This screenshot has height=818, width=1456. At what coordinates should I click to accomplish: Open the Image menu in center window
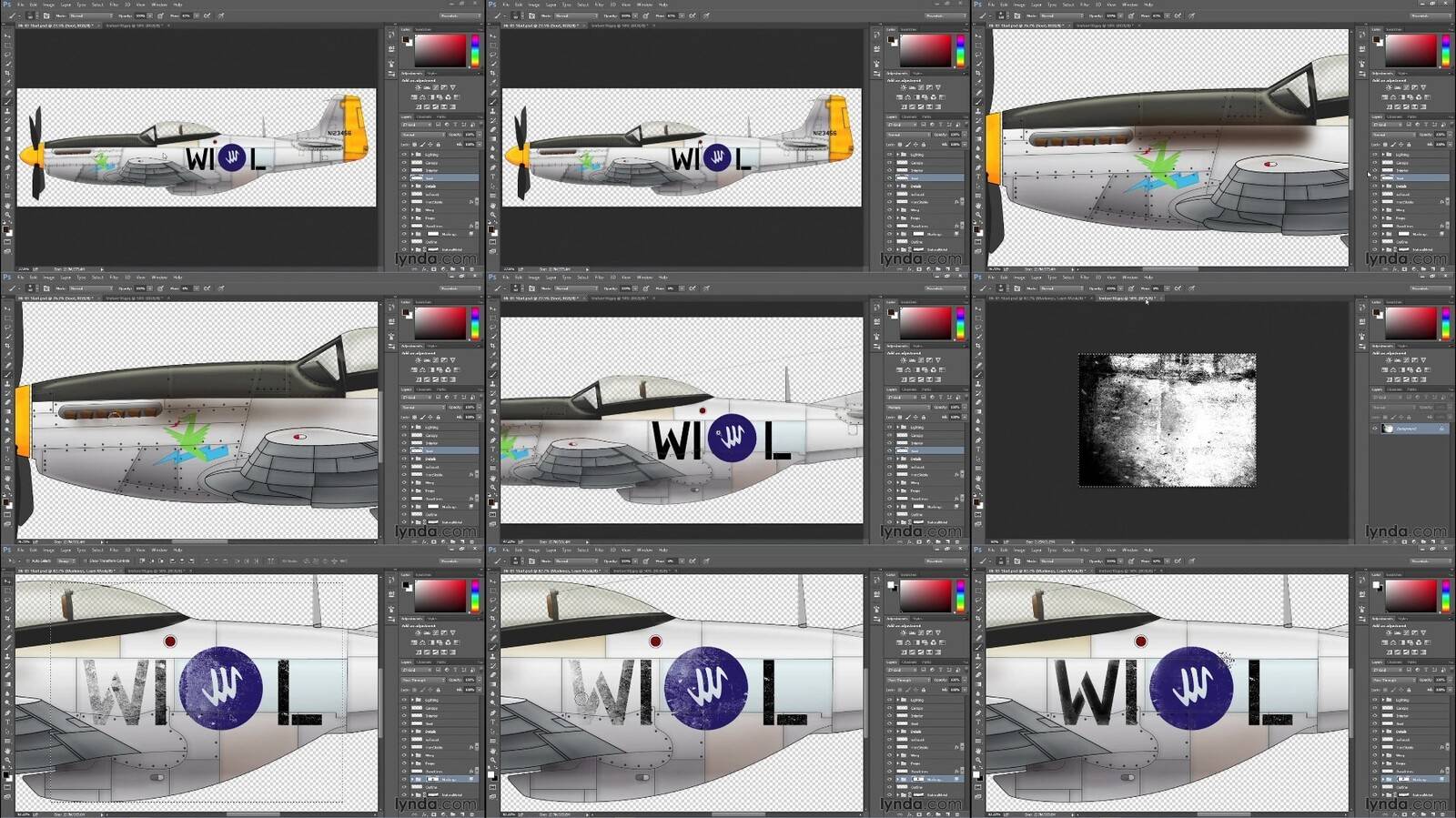[x=533, y=278]
